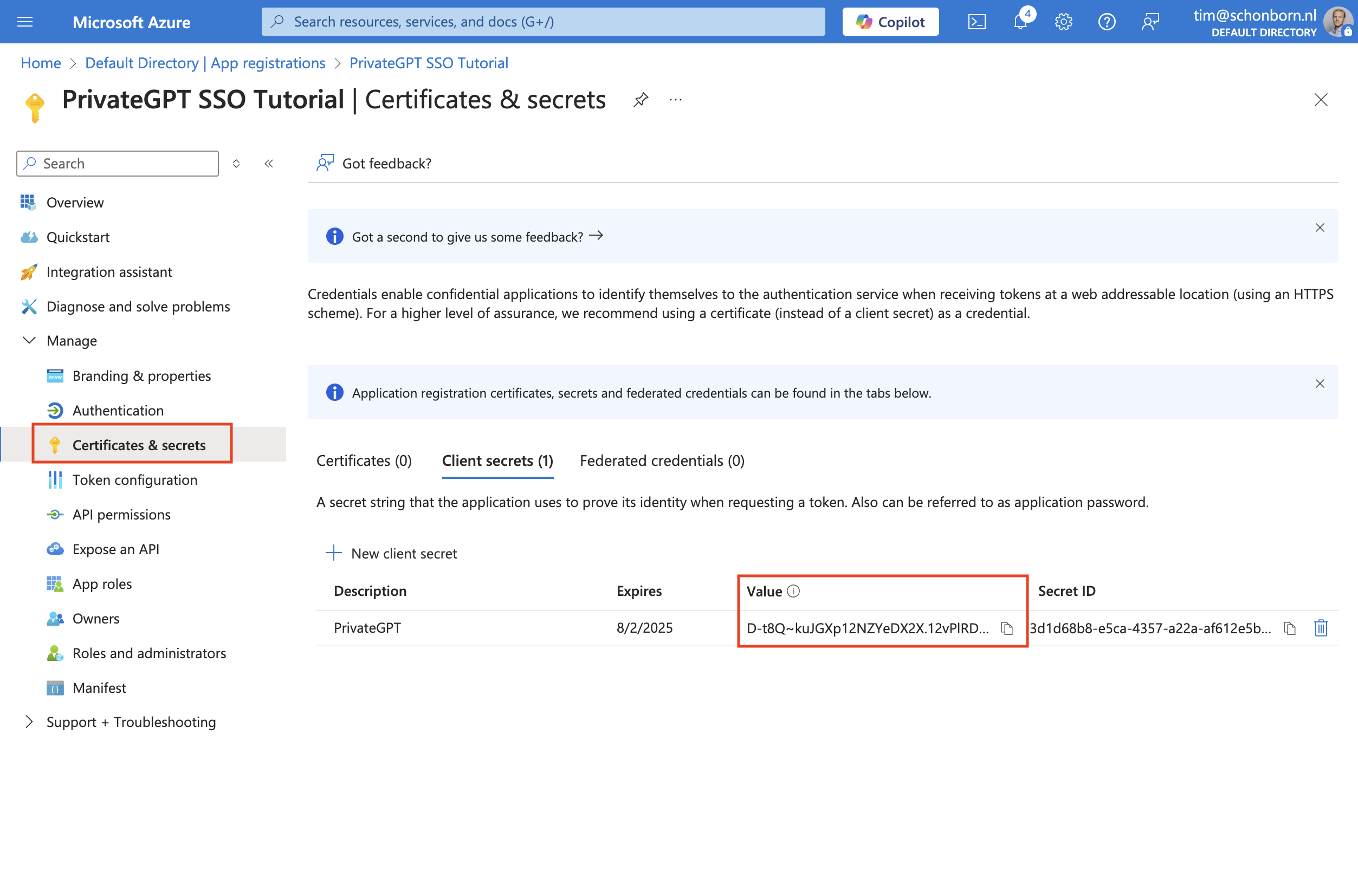Click the secret value text D-t8Q~kuJGXp
1358x896 pixels.
coord(867,628)
